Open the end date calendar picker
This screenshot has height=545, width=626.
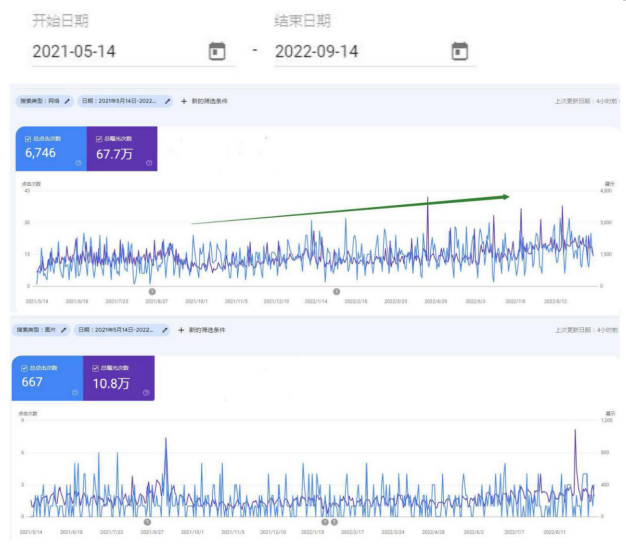[459, 51]
